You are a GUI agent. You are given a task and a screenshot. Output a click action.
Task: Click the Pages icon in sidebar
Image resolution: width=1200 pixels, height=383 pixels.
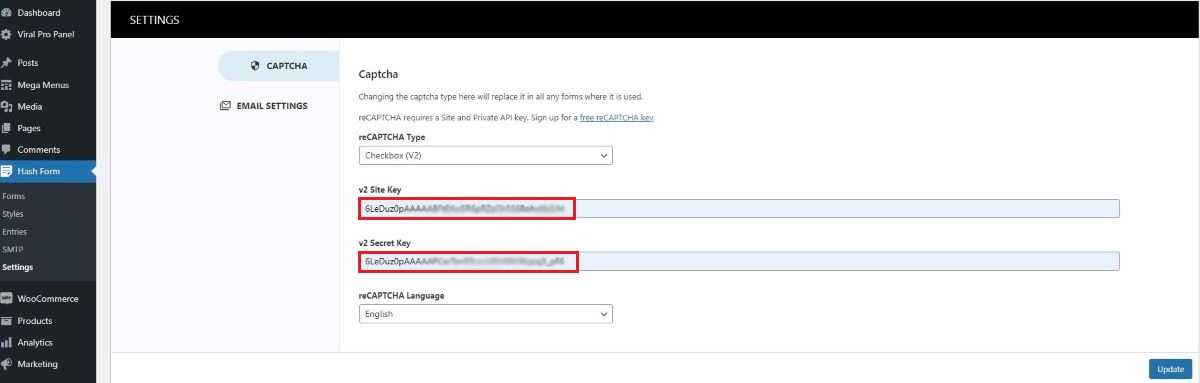pyautogui.click(x=6, y=128)
